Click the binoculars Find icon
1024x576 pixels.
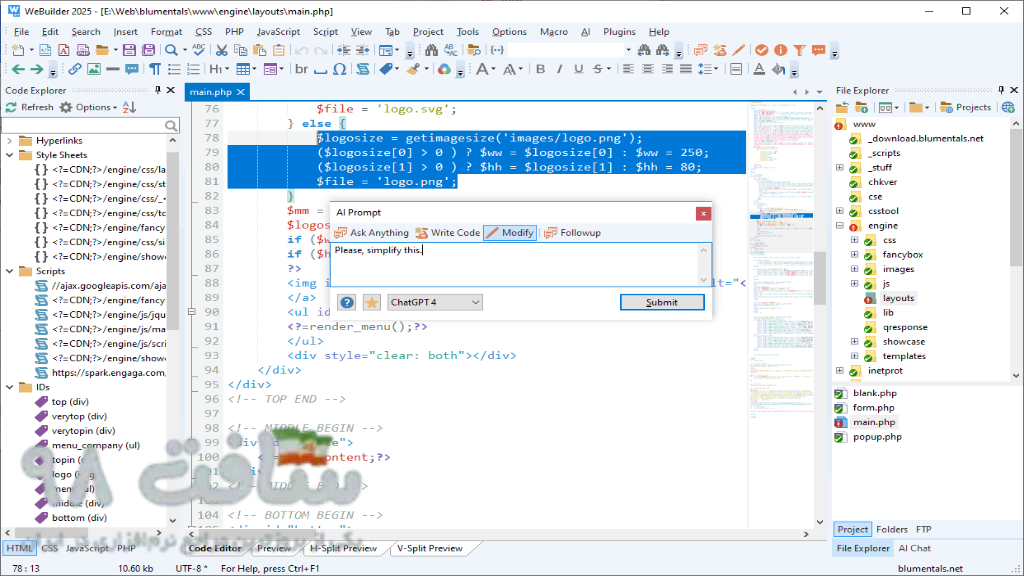point(431,50)
